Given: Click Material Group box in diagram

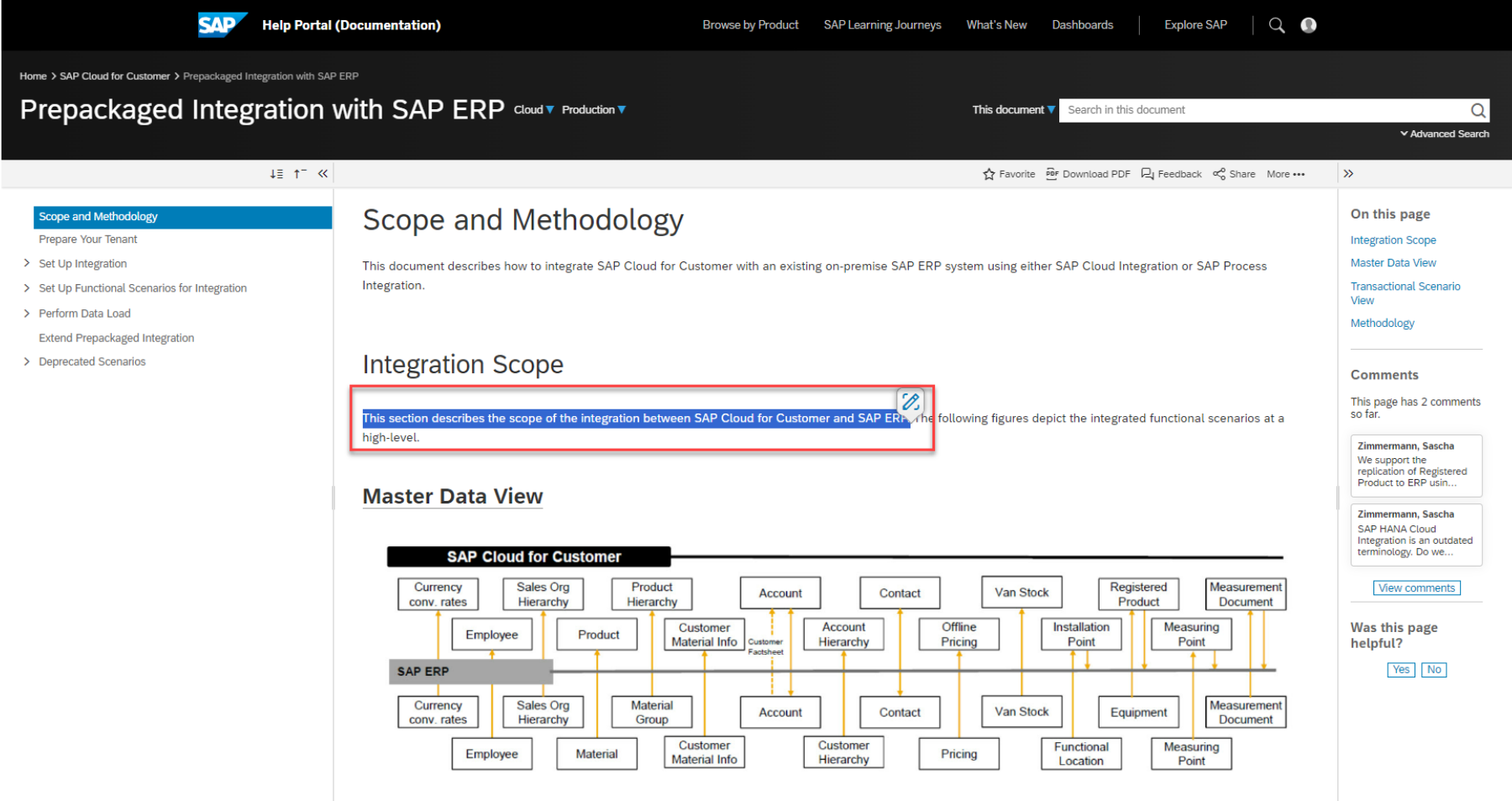Looking at the screenshot, I should 652,713.
